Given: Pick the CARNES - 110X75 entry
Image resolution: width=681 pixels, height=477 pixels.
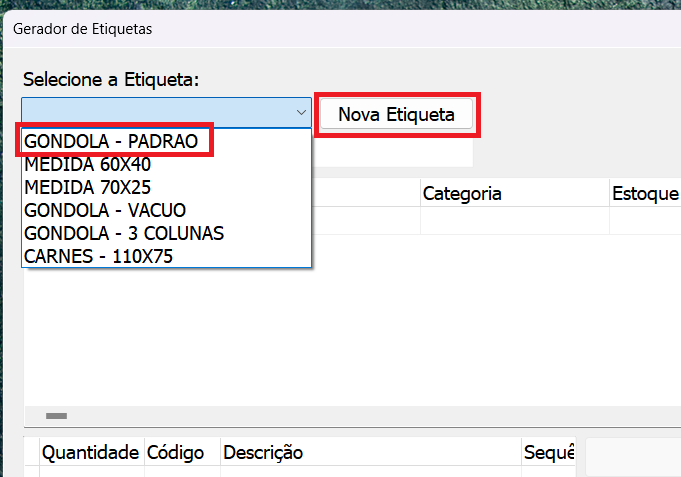Looking at the screenshot, I should pyautogui.click(x=99, y=256).
